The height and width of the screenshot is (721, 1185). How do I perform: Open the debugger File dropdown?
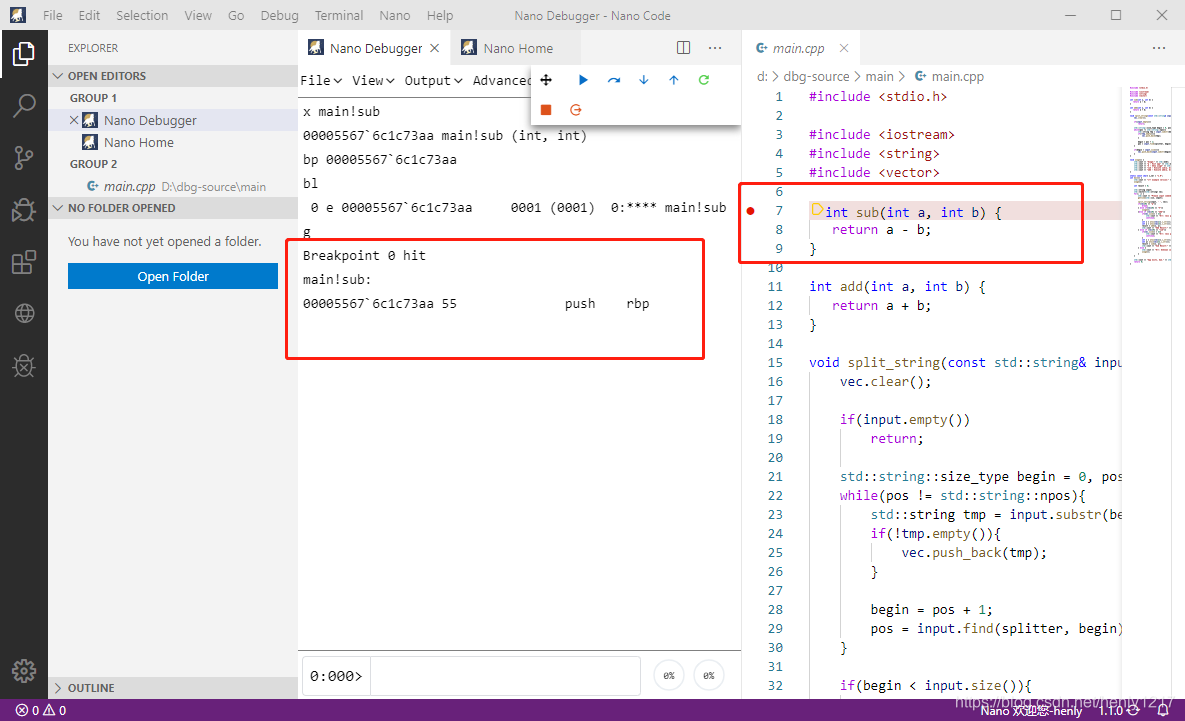click(321, 80)
